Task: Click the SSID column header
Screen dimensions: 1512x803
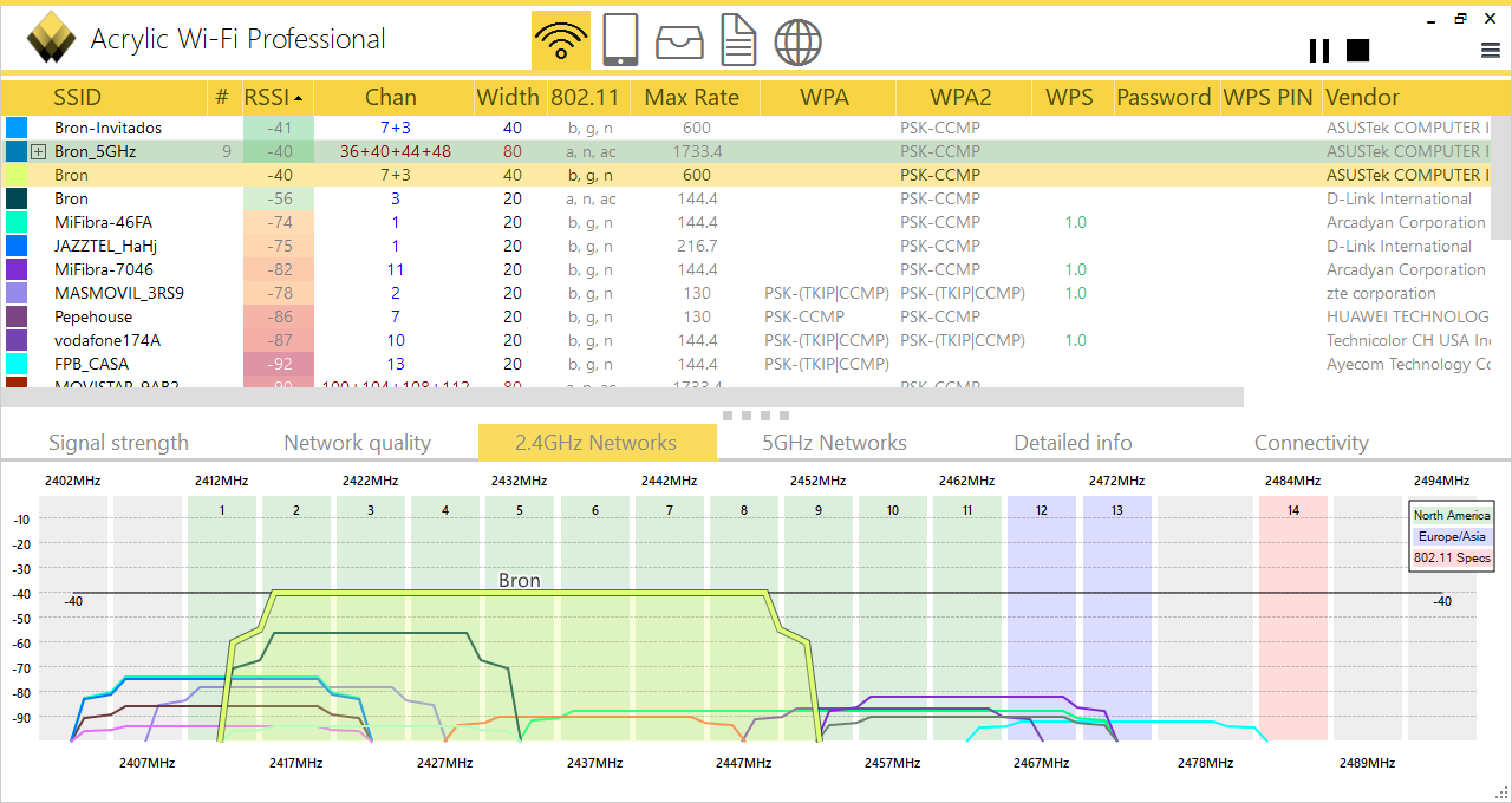Action: point(77,97)
